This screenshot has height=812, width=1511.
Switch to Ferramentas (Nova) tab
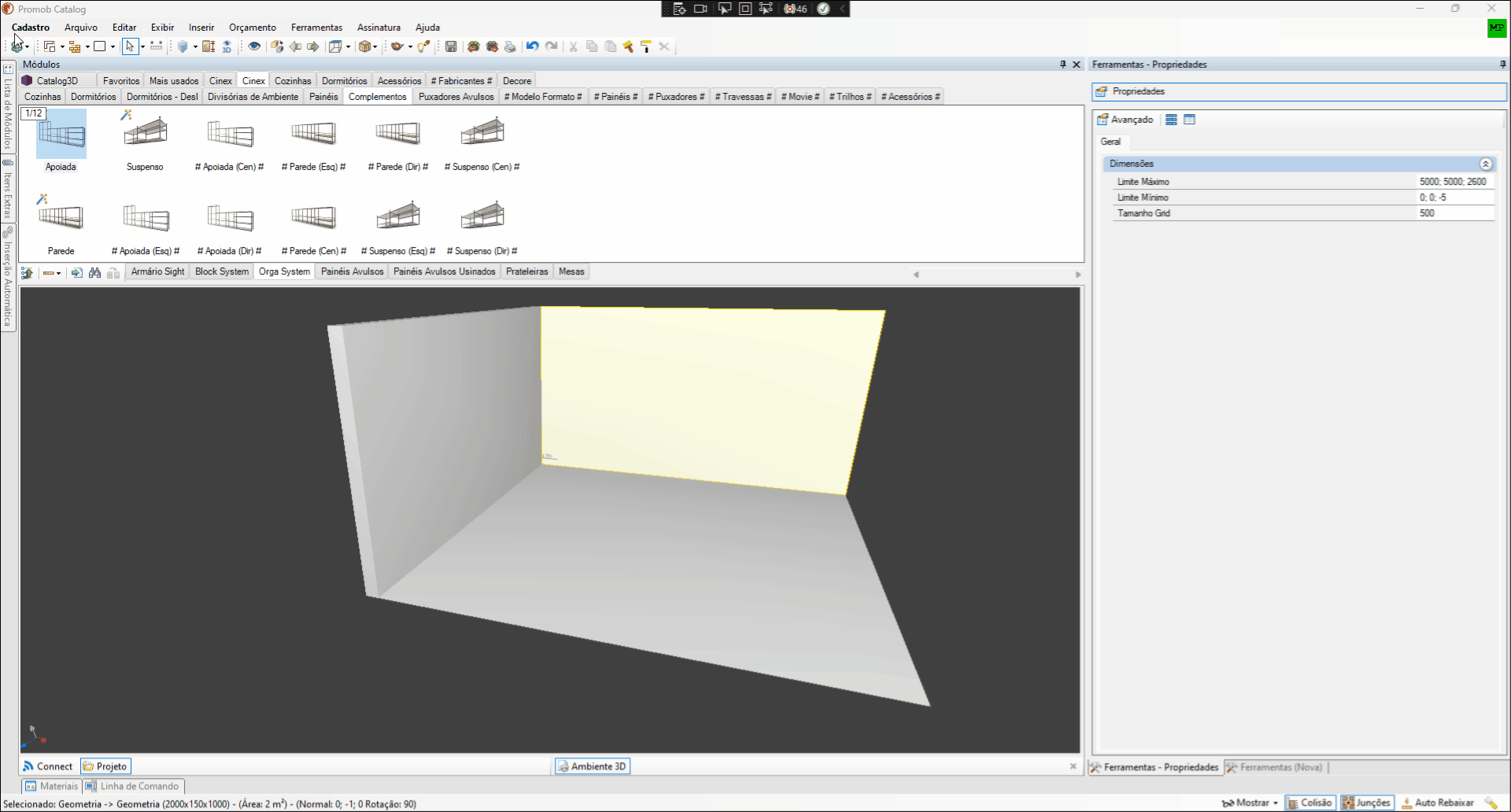1275,767
